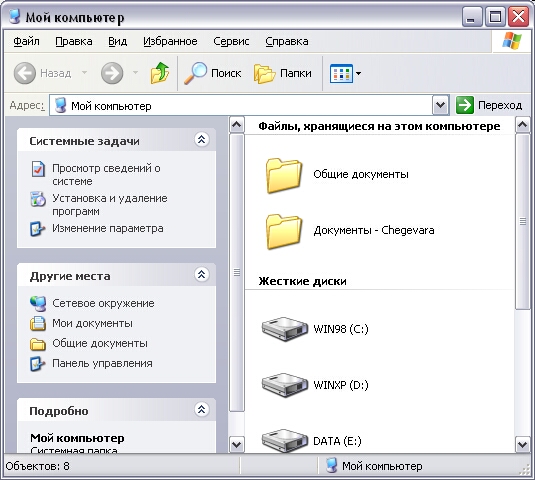The height and width of the screenshot is (480, 535).
Task: Open Сетевое окружение link
Action: click(x=103, y=303)
